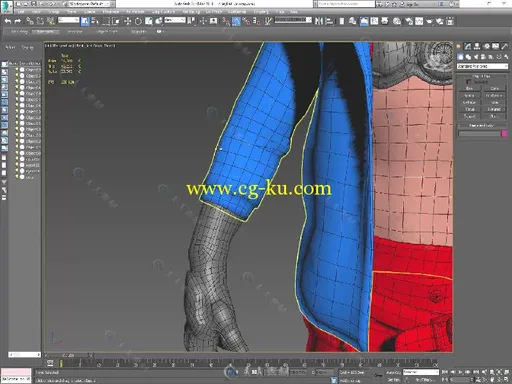512x384 pixels.
Task: Open the named selection sets dropdown
Action: coord(293,20)
